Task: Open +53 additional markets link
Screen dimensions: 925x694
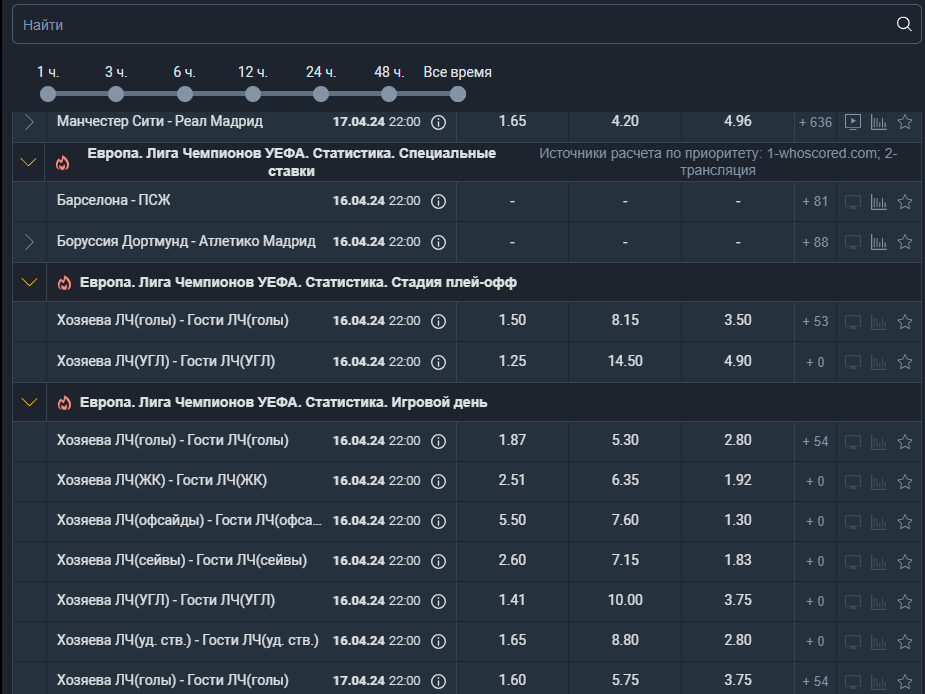Action: pyautogui.click(x=815, y=321)
